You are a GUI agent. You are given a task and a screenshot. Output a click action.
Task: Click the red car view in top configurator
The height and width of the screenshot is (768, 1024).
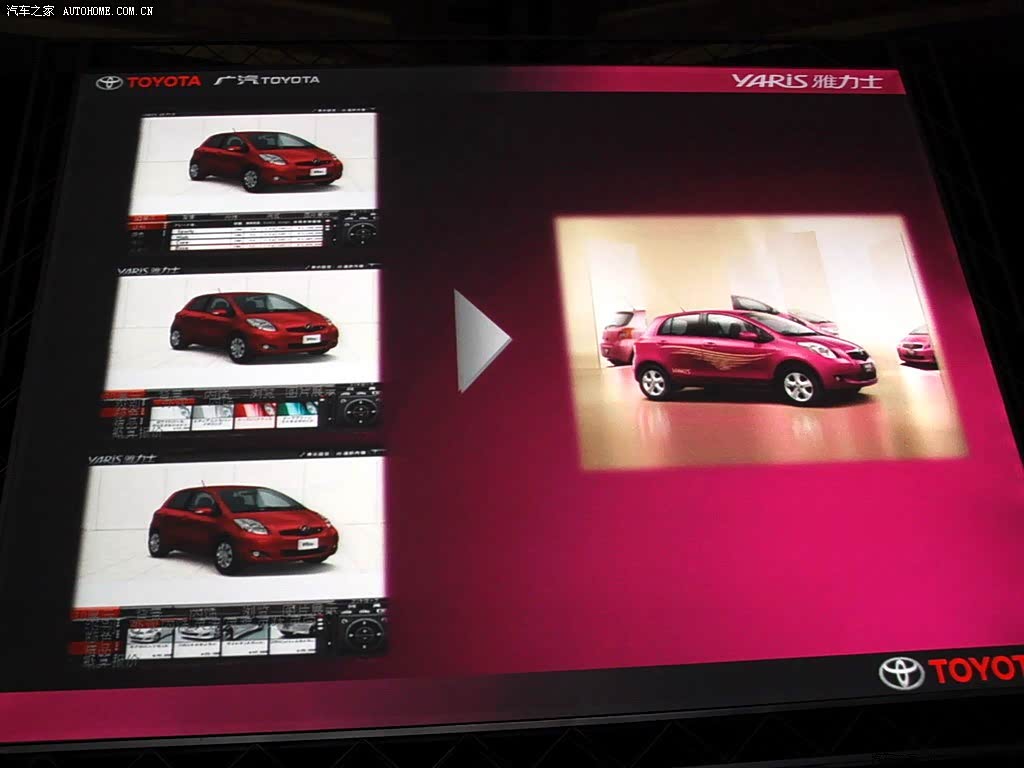255,161
